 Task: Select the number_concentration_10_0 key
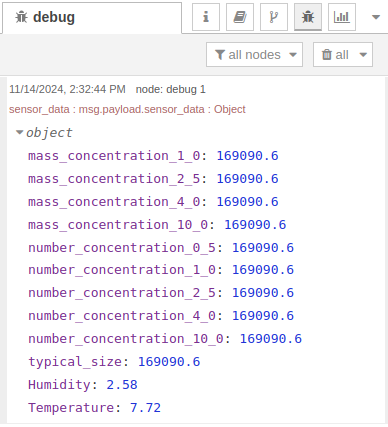[126, 339]
